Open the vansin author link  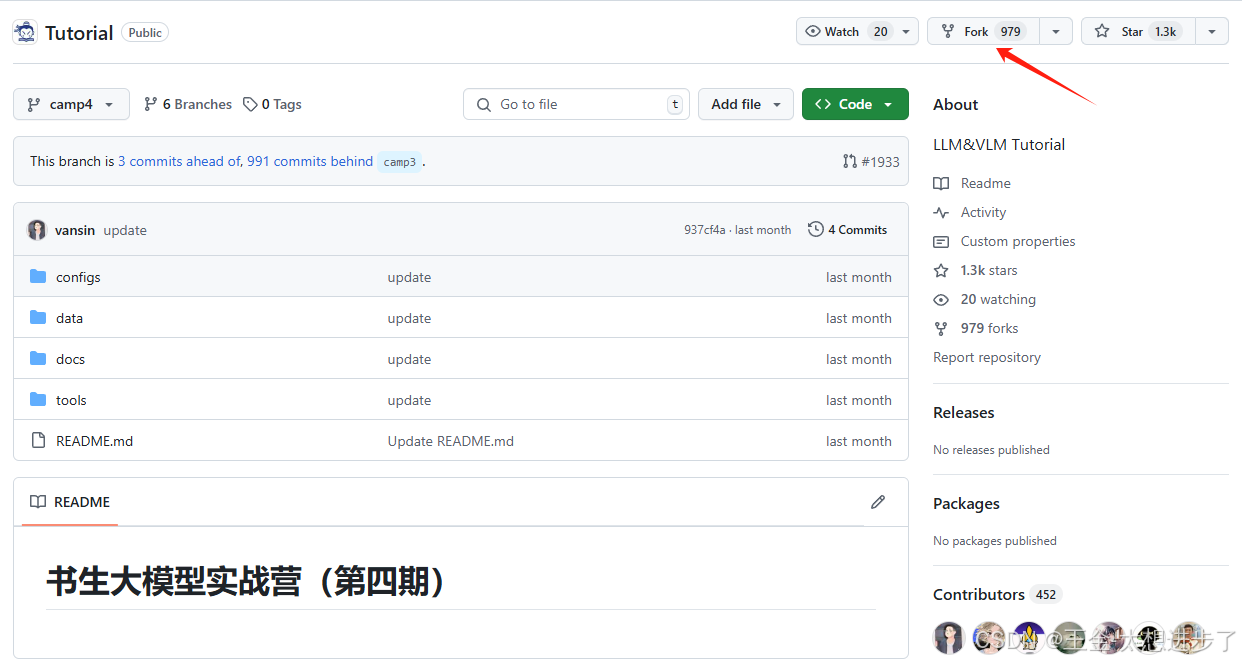tap(75, 230)
